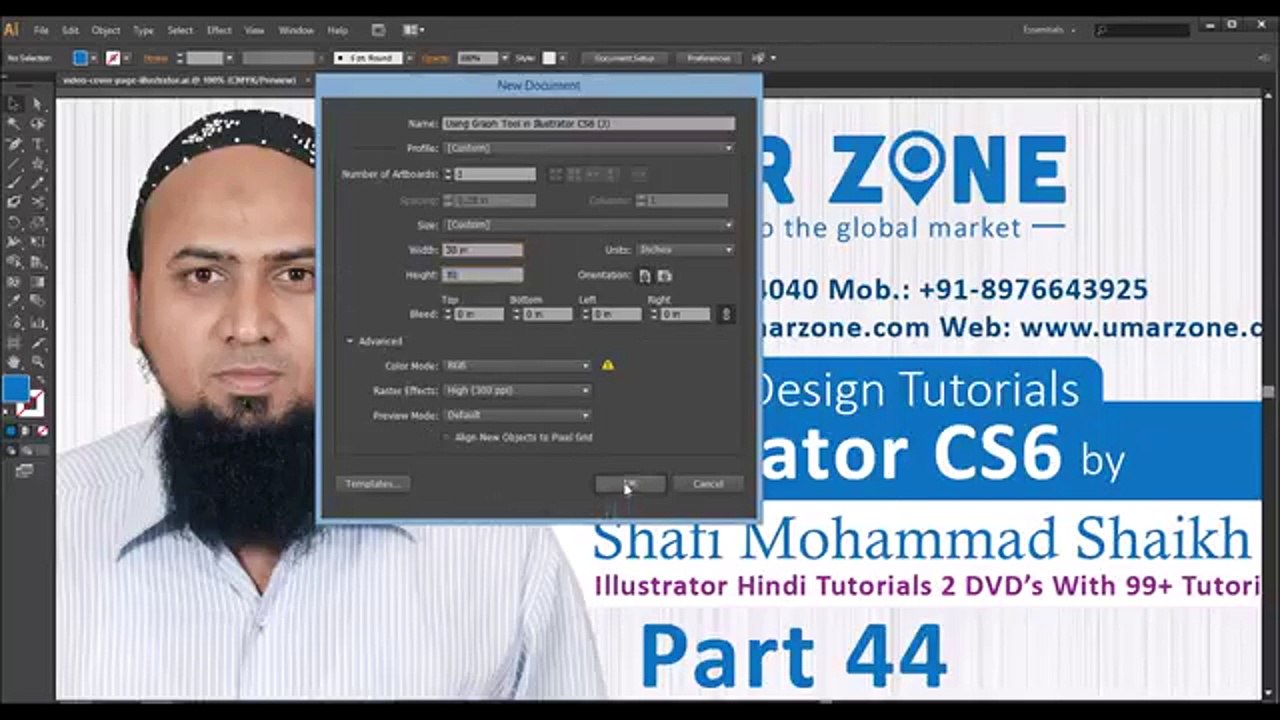
Task: Toggle the bleed link chain button
Action: [x=726, y=314]
